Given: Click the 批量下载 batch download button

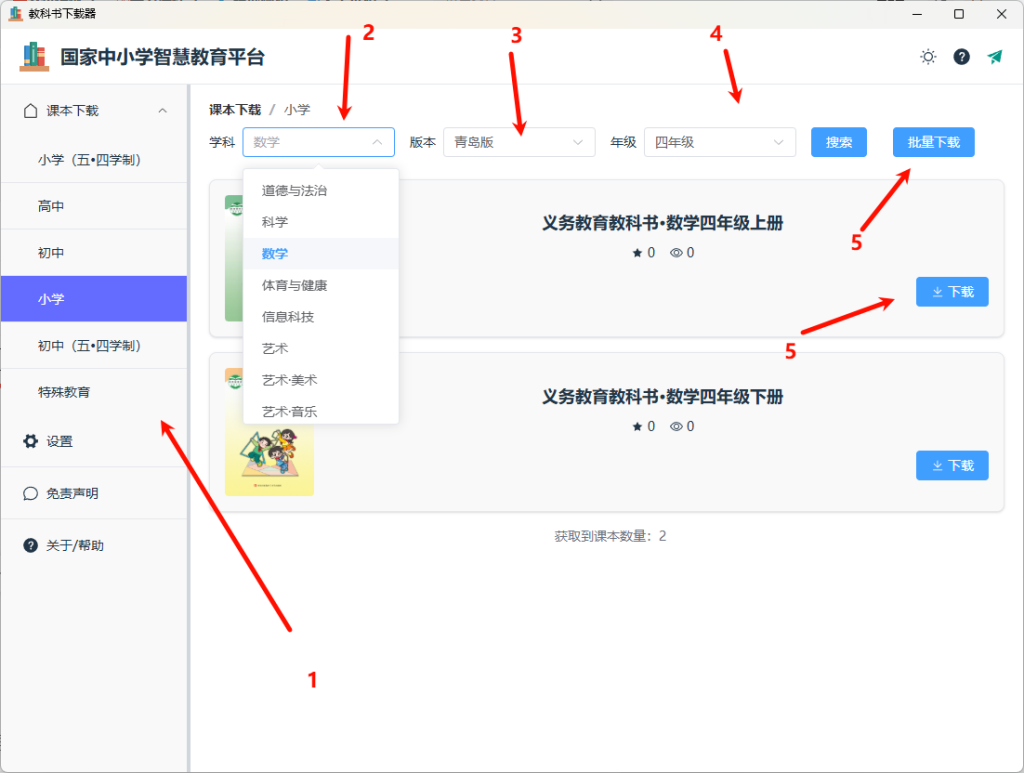Looking at the screenshot, I should [933, 142].
